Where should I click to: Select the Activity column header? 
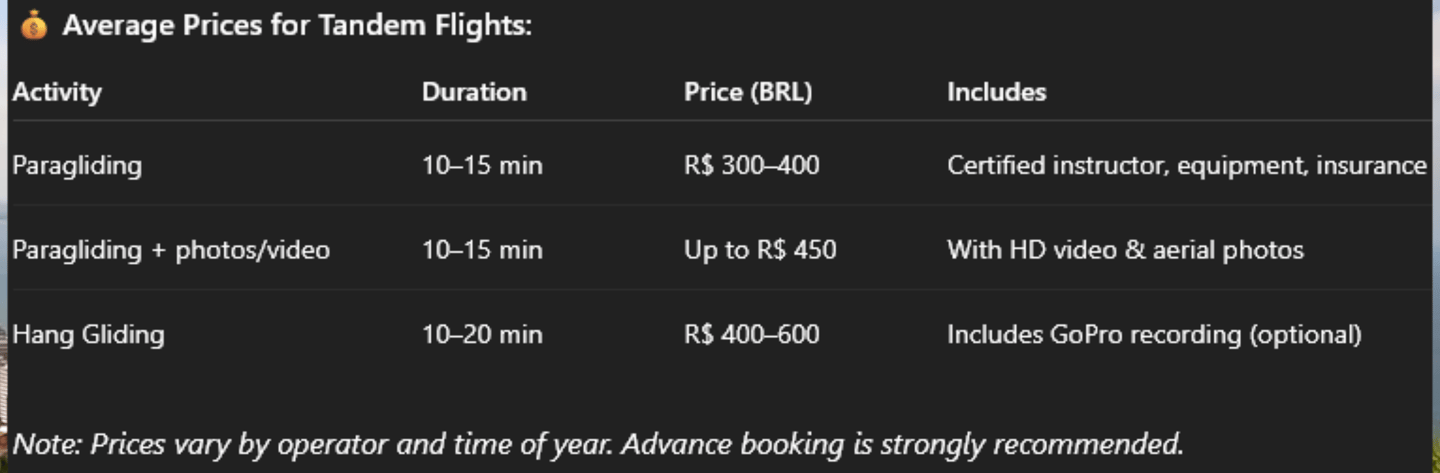click(x=57, y=92)
